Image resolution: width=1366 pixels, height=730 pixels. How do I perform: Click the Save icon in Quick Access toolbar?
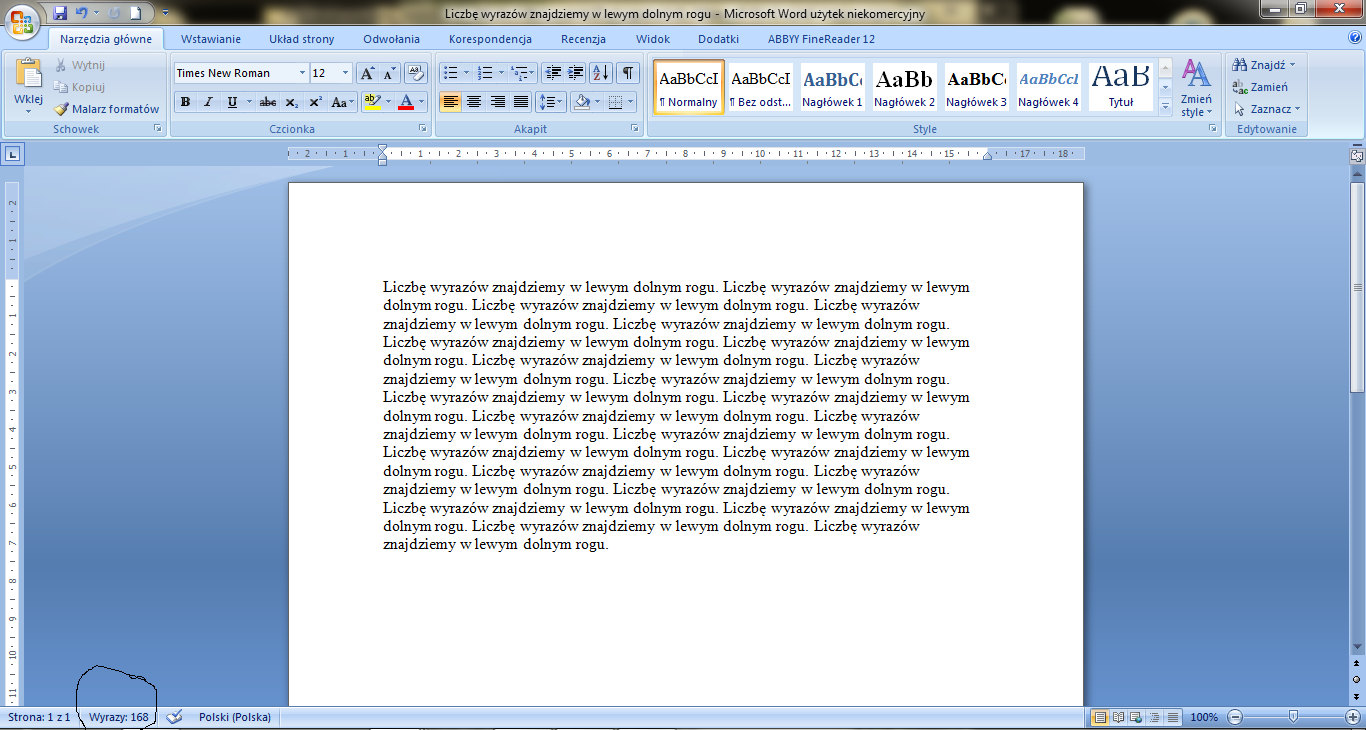tap(60, 13)
